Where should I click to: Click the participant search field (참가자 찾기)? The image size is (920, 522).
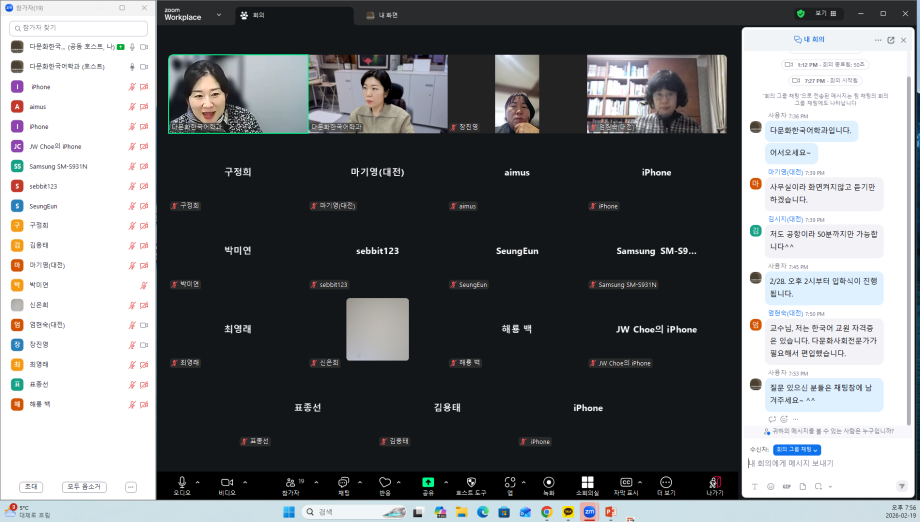click(80, 29)
